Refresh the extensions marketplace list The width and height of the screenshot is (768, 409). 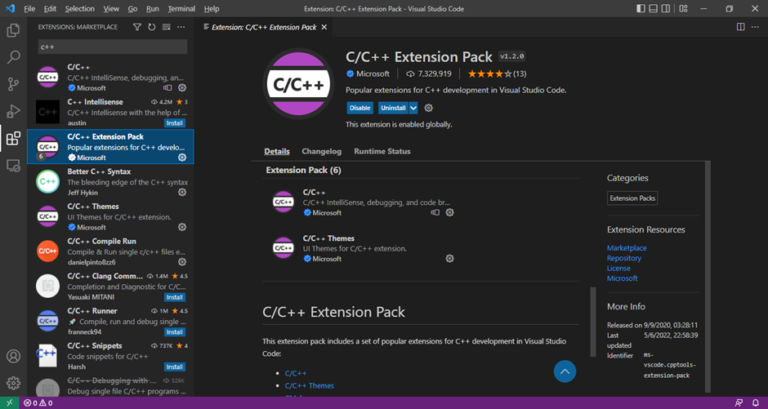152,27
